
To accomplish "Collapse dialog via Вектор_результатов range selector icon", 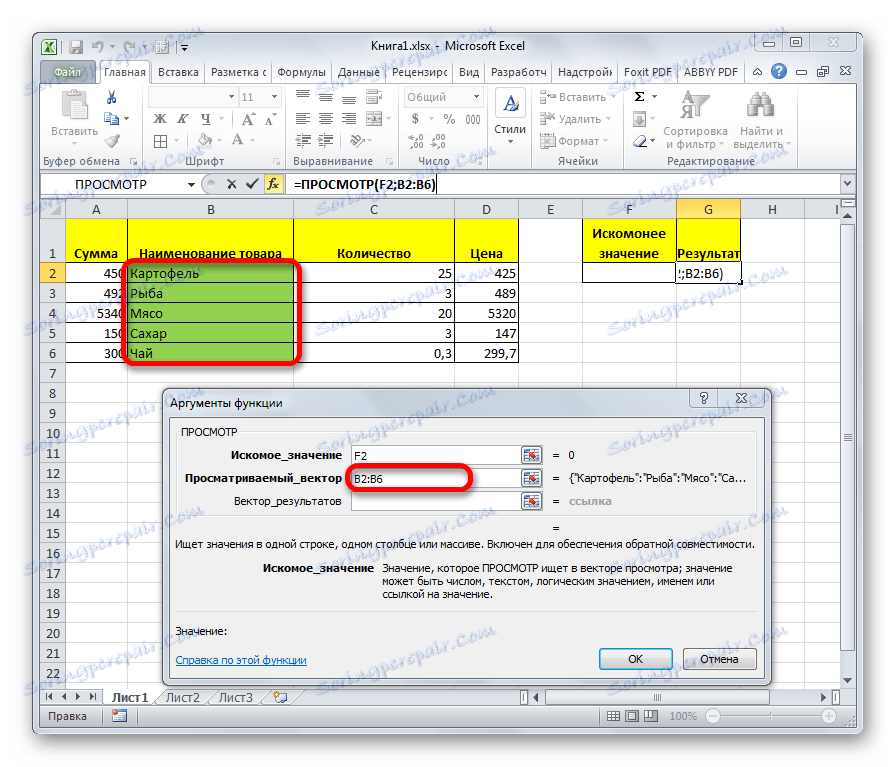I will (531, 501).
